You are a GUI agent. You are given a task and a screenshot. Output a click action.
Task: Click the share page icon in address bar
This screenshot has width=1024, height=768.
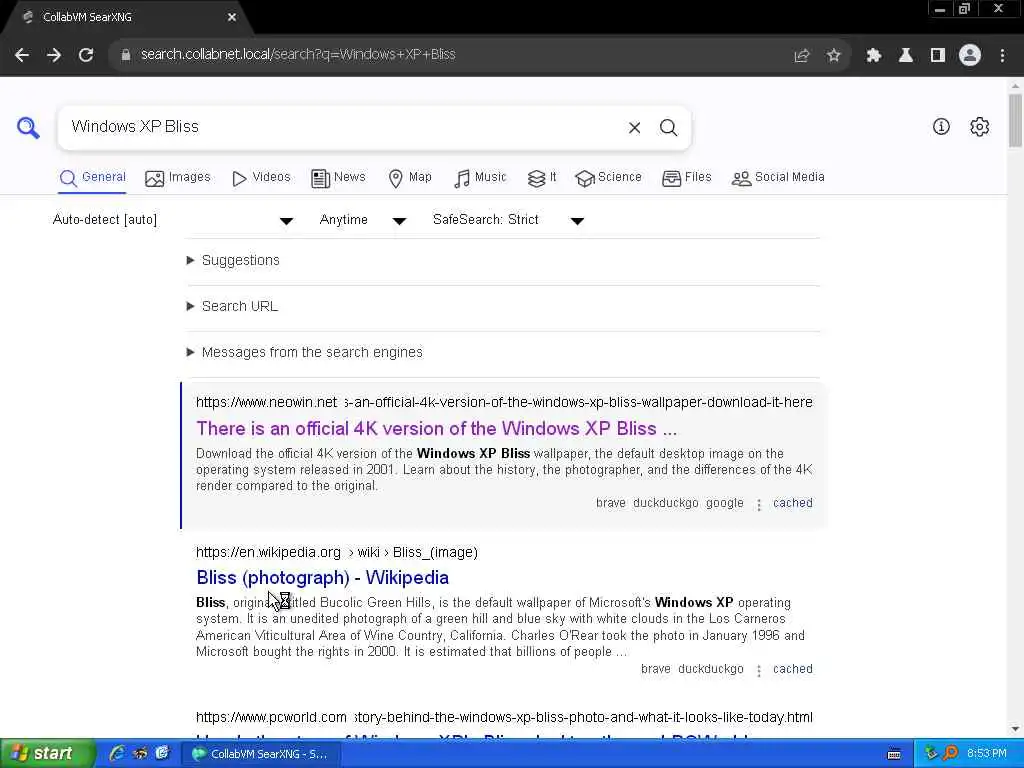[x=802, y=56]
